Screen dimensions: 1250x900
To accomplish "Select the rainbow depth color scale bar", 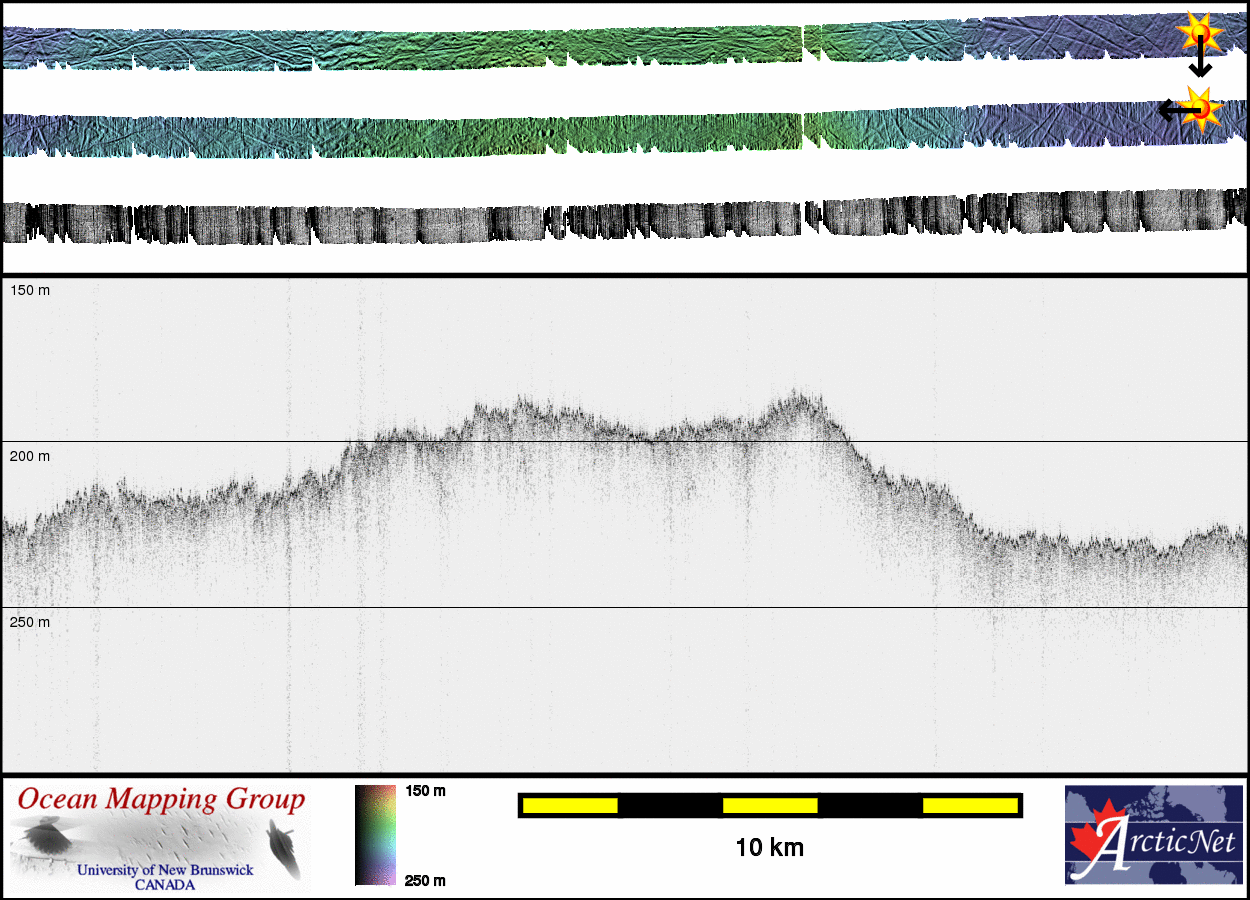I will tap(375, 835).
